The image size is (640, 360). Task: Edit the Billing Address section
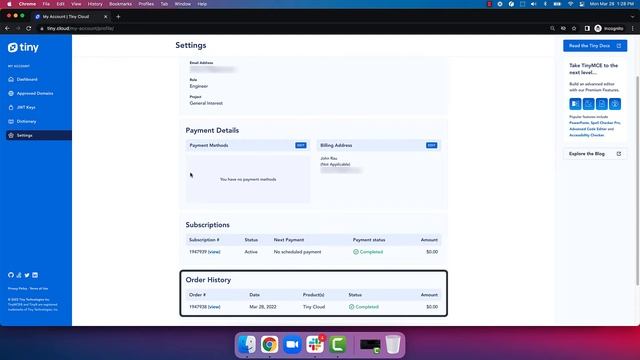431,145
